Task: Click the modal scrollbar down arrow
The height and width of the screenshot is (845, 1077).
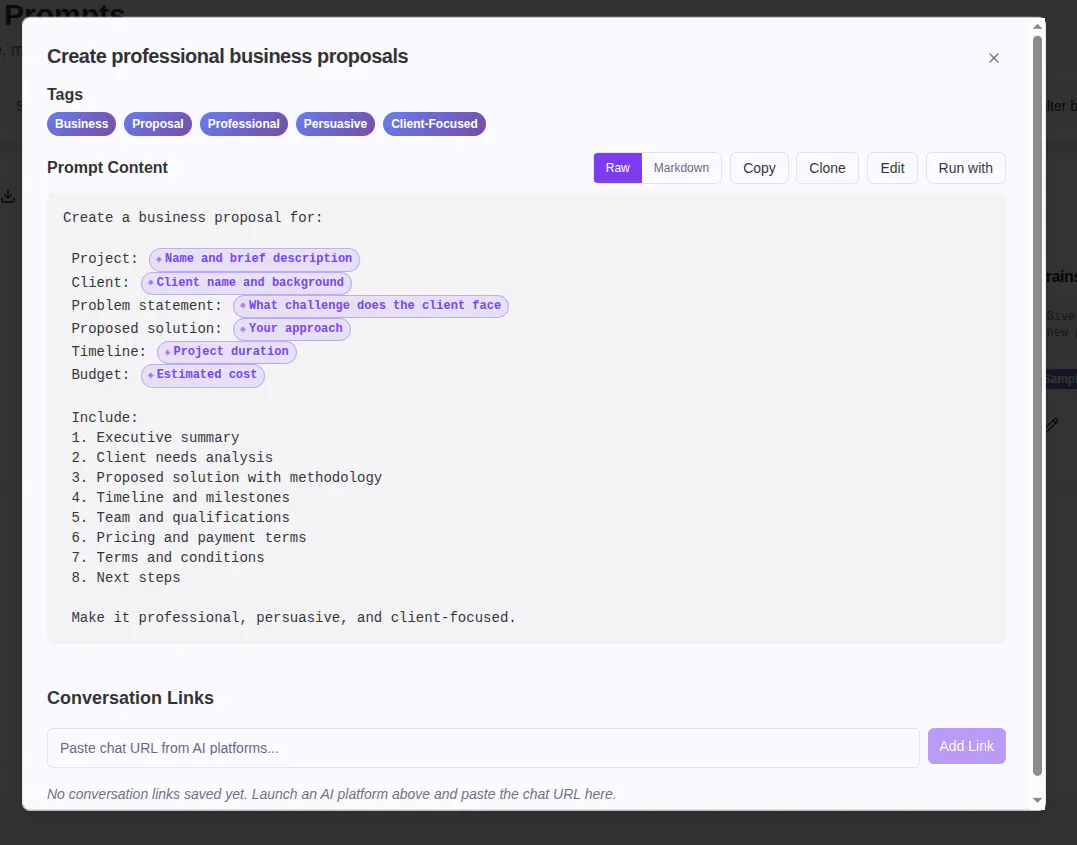Action: point(1037,800)
